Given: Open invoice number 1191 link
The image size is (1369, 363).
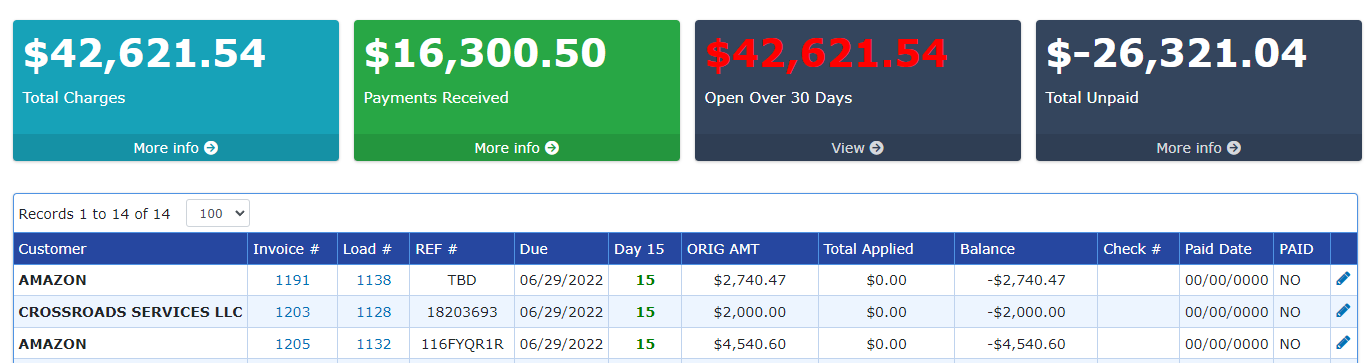Looking at the screenshot, I should click(293, 280).
